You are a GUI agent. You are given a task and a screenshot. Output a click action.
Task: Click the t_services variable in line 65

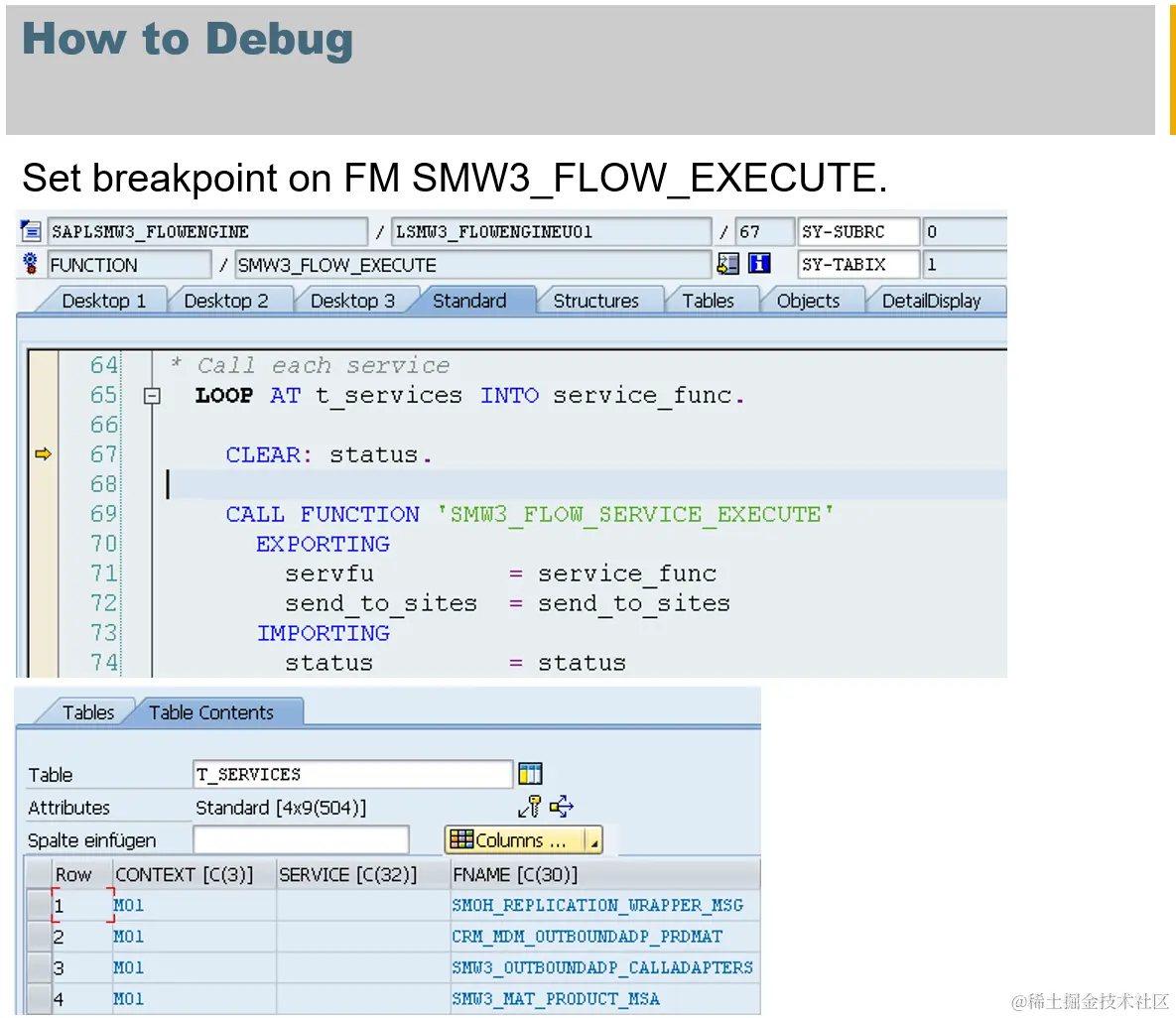tap(388, 395)
